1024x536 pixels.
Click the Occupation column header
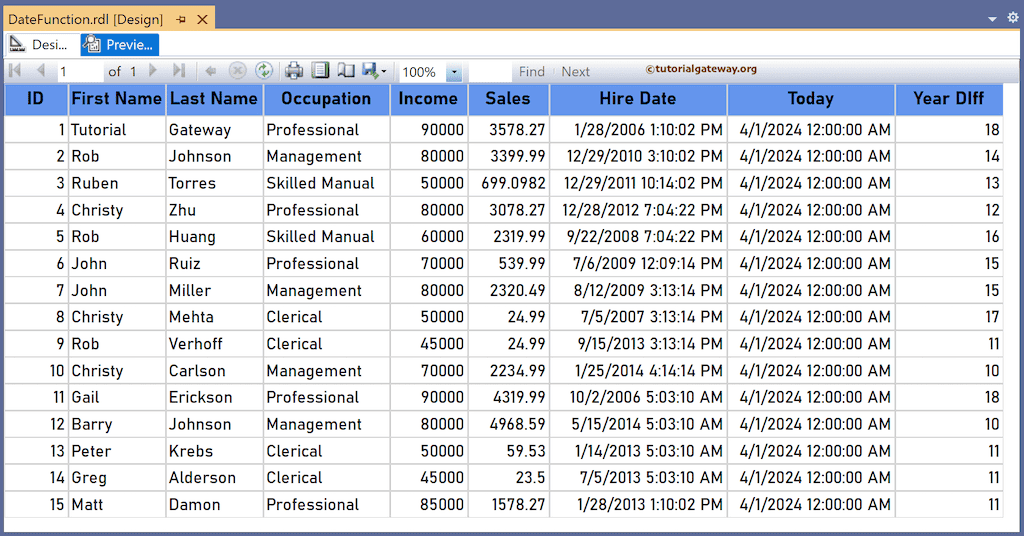pyautogui.click(x=327, y=99)
